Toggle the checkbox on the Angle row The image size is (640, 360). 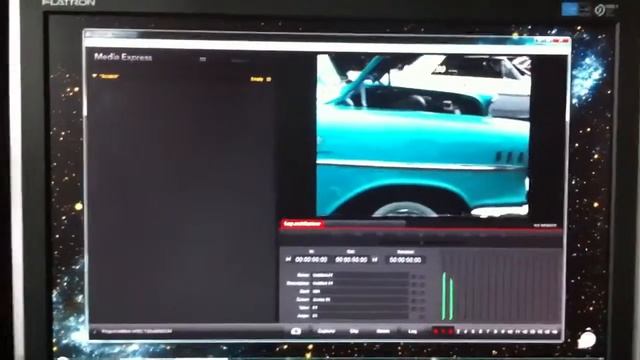422,316
